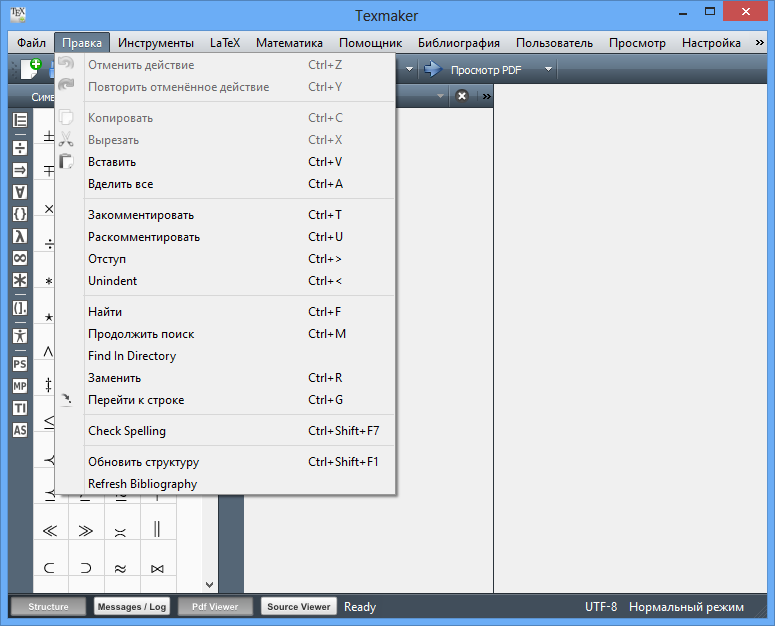
Task: Open the Пользователь menu
Action: 554,42
